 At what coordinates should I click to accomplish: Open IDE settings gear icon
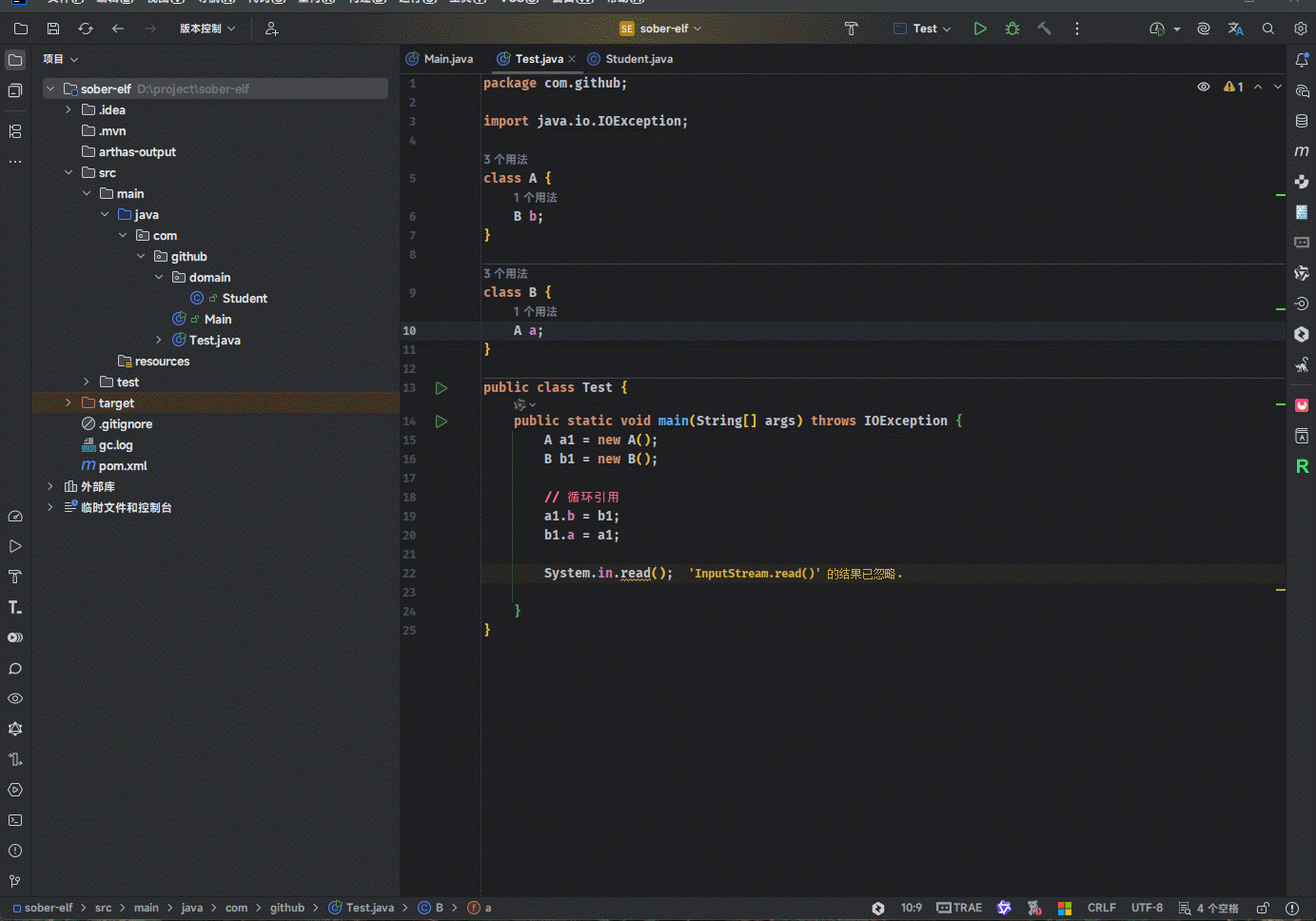tap(1301, 29)
